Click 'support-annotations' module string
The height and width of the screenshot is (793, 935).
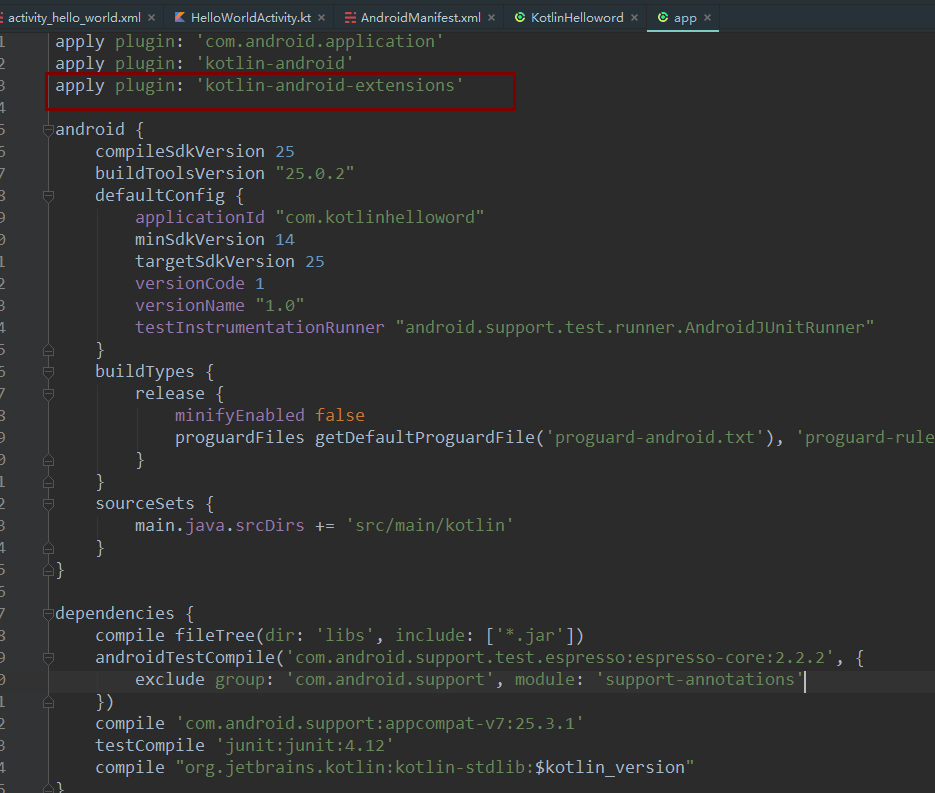(700, 680)
